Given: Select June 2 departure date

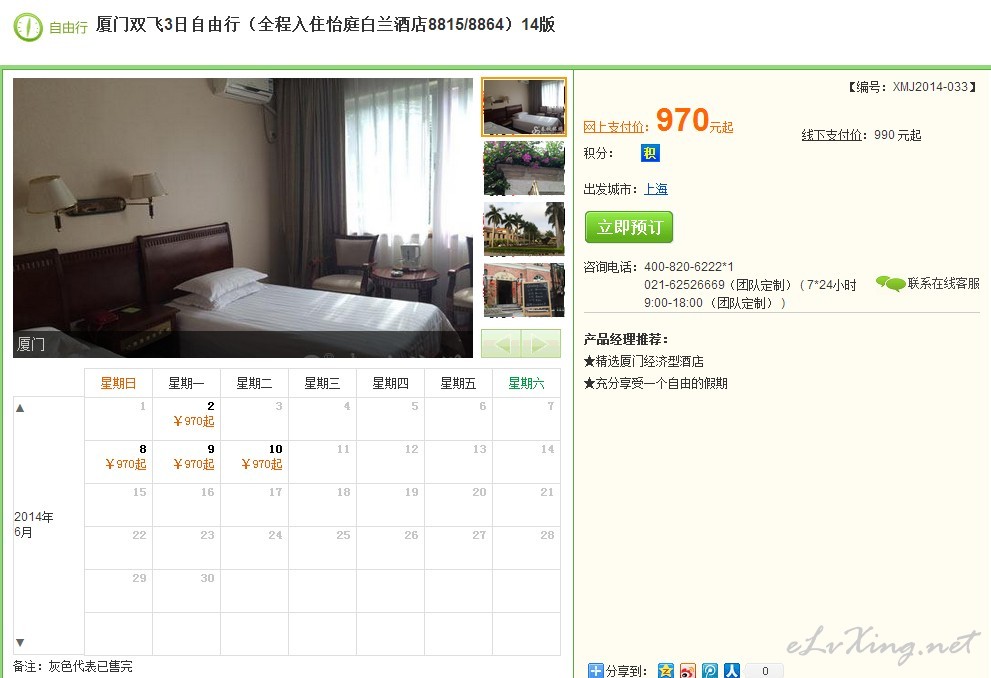Looking at the screenshot, I should click(186, 419).
